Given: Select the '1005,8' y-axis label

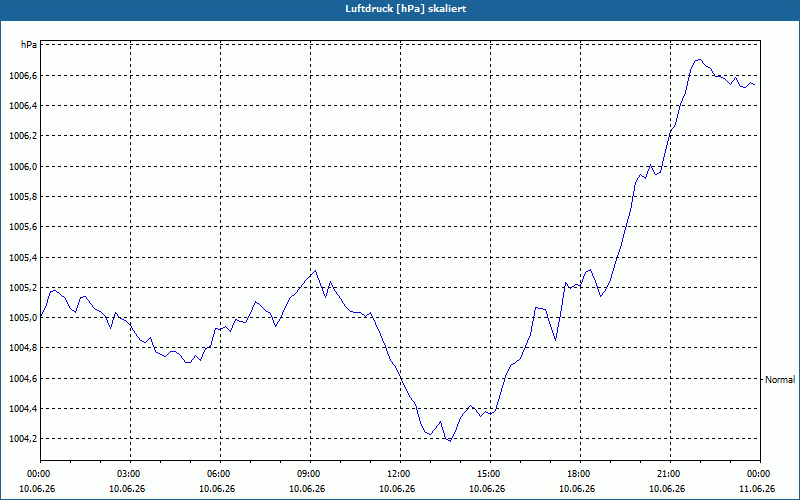Looking at the screenshot, I should [x=23, y=196].
